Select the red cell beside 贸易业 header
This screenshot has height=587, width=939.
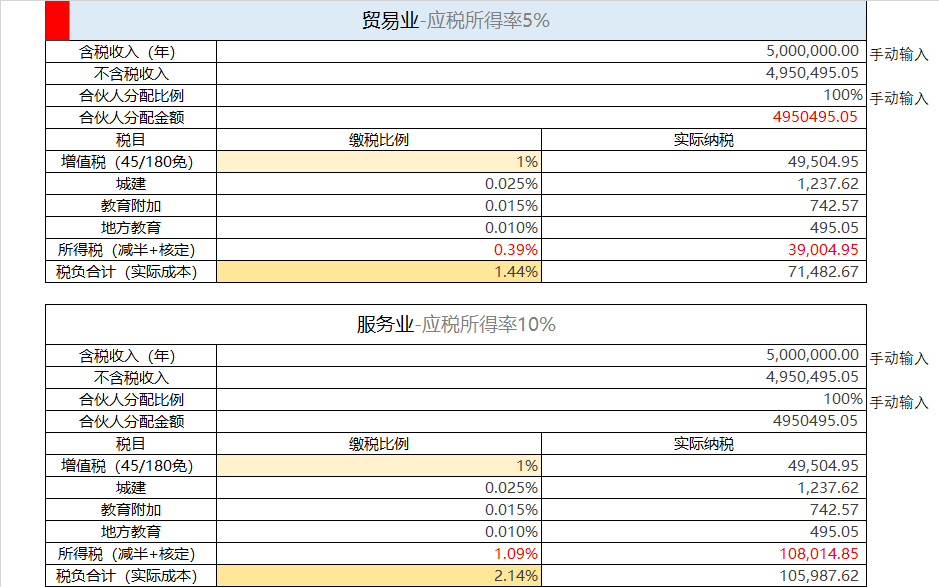[x=57, y=21]
